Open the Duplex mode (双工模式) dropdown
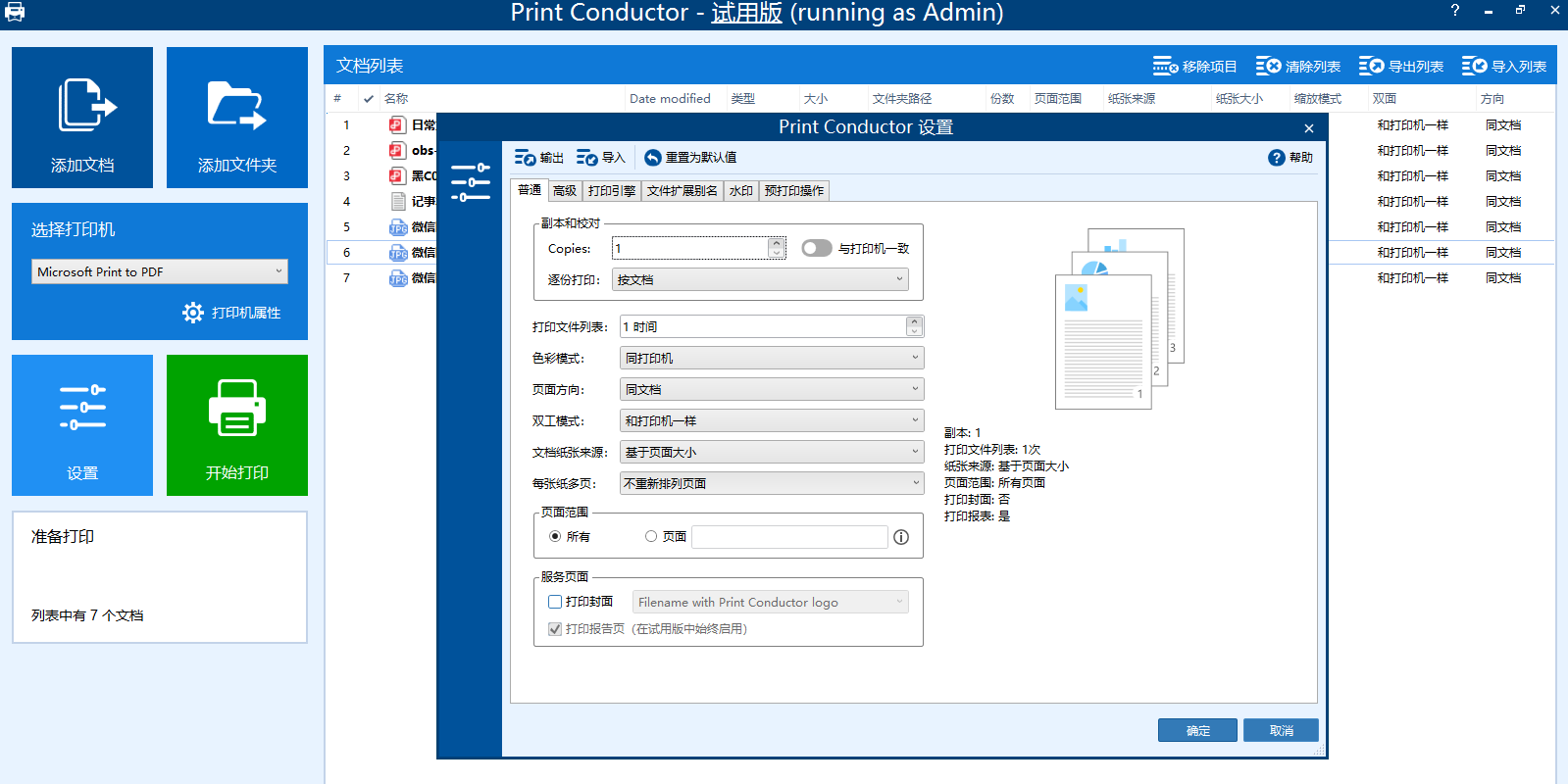This screenshot has height=784, width=1568. tap(771, 421)
